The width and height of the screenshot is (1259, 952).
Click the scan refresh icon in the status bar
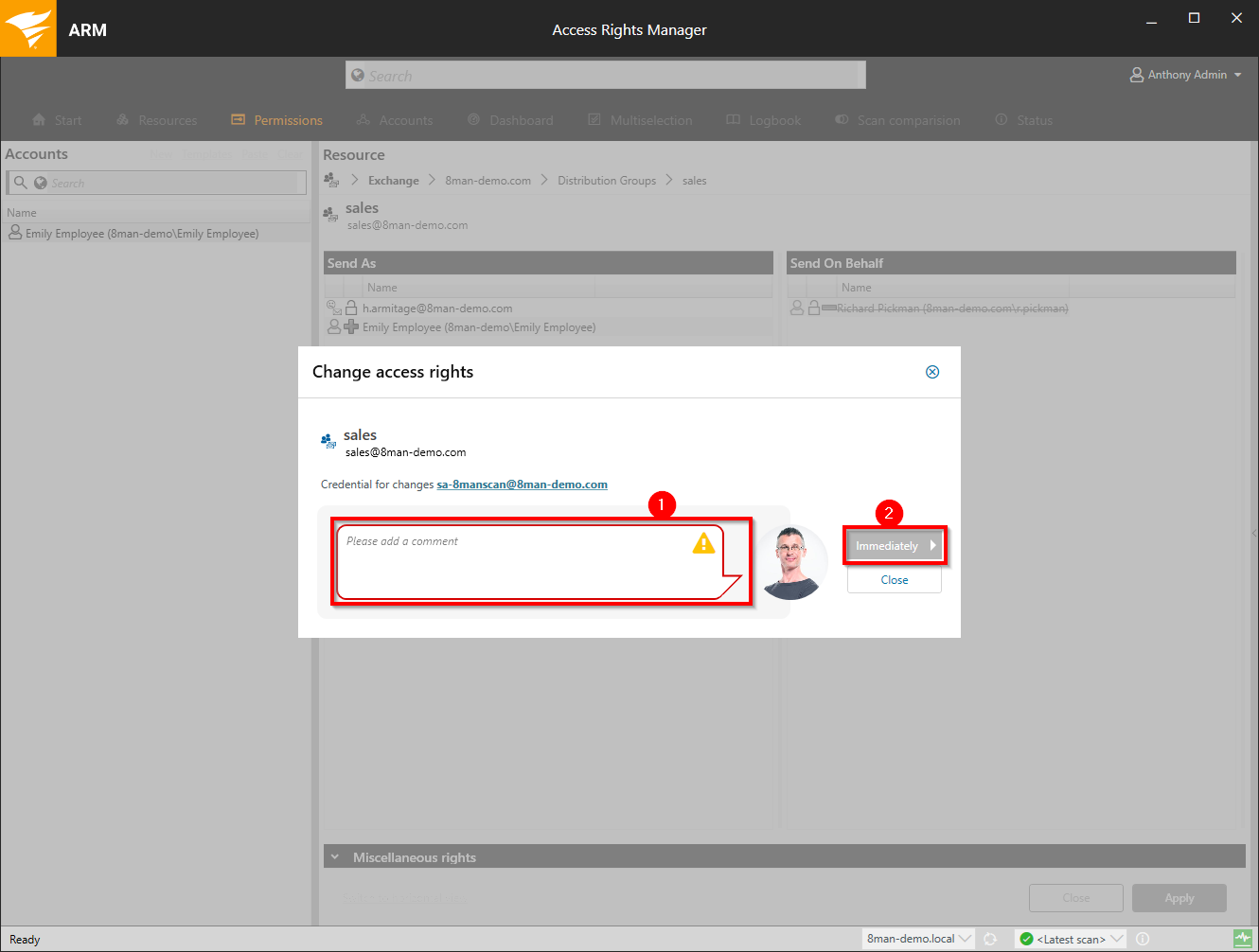point(990,939)
